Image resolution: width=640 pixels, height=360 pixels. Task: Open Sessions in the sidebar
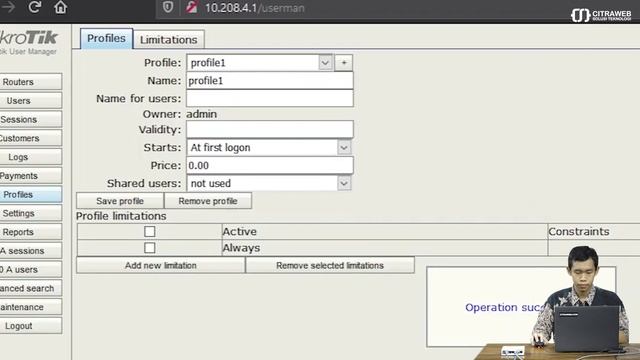pos(31,119)
